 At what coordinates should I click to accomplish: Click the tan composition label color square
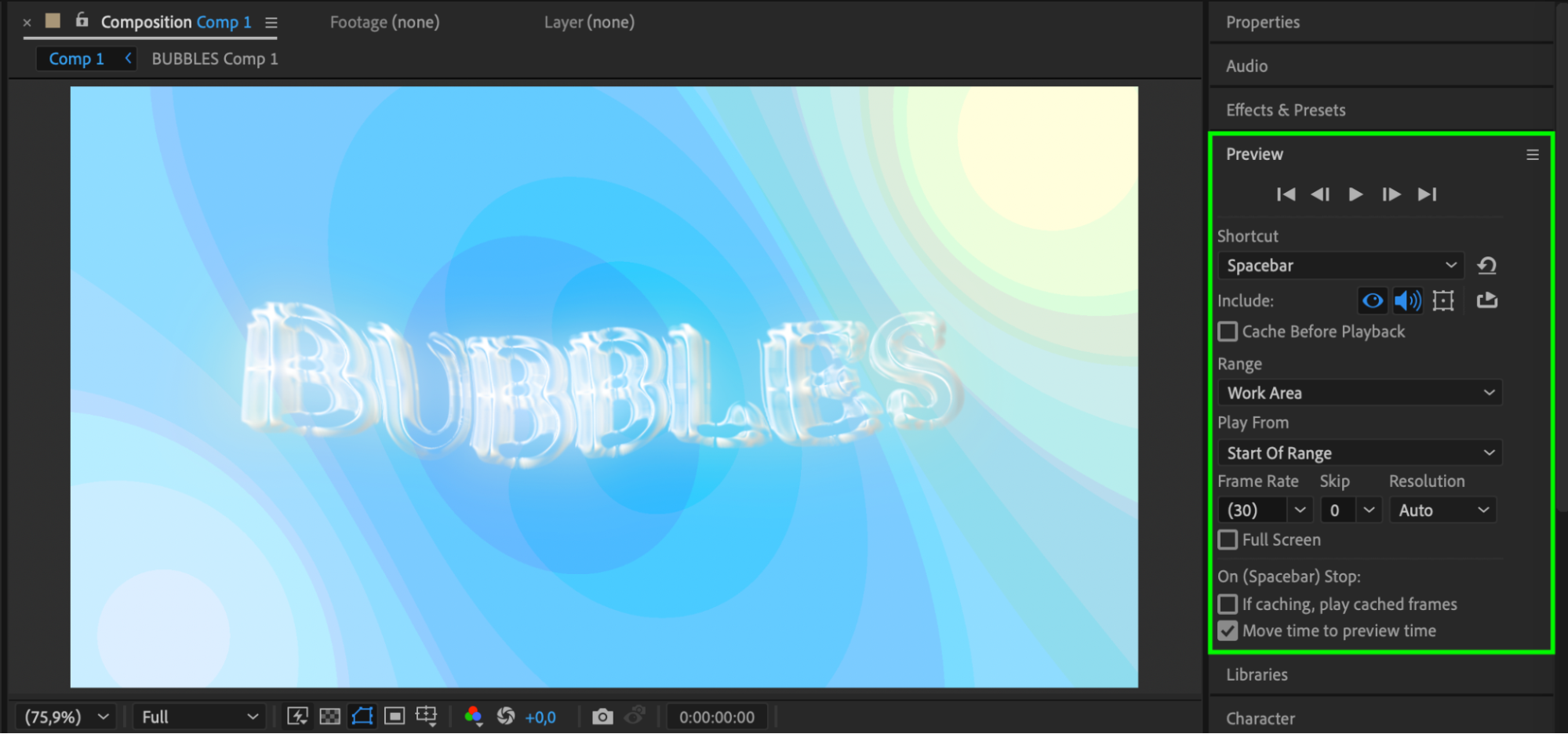53,20
